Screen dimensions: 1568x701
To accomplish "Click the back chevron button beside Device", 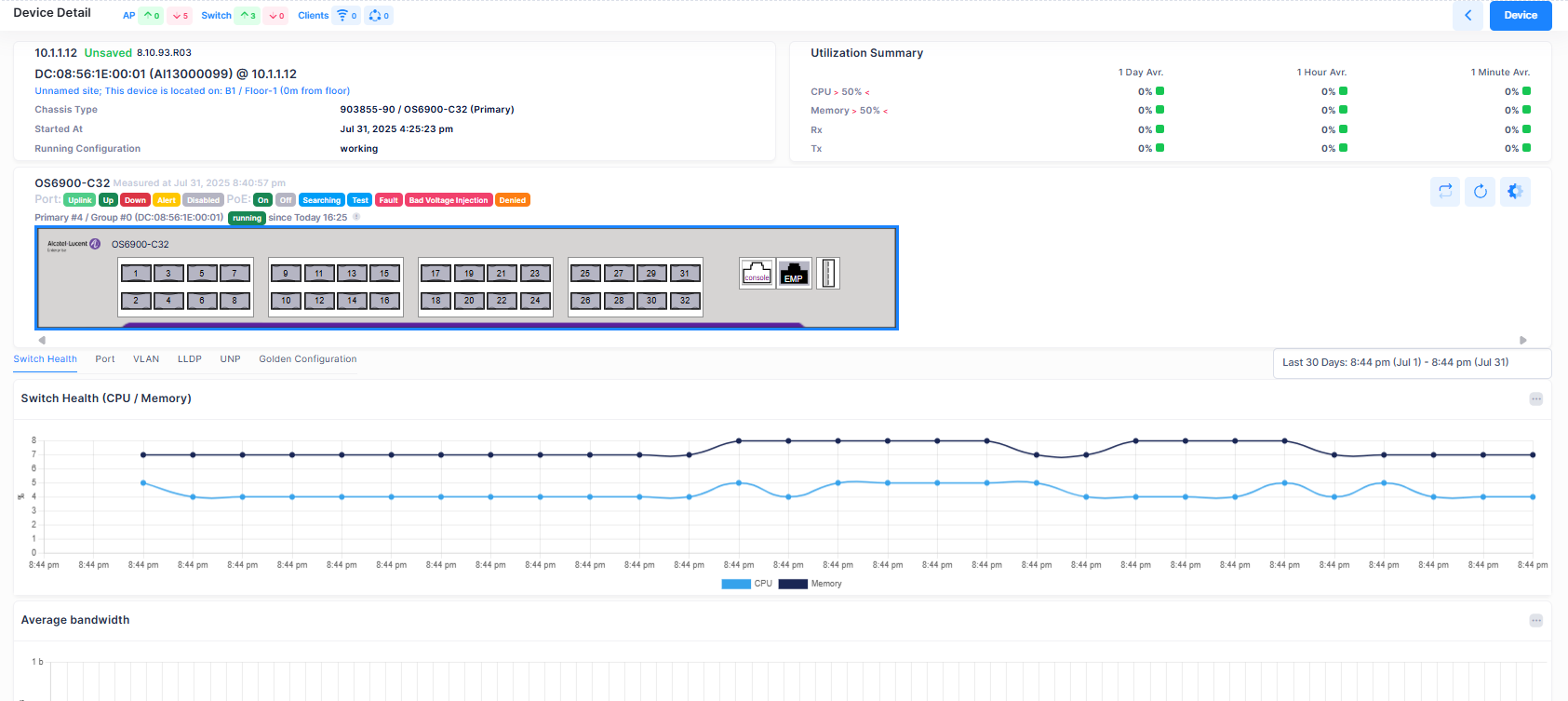I will pos(1467,15).
